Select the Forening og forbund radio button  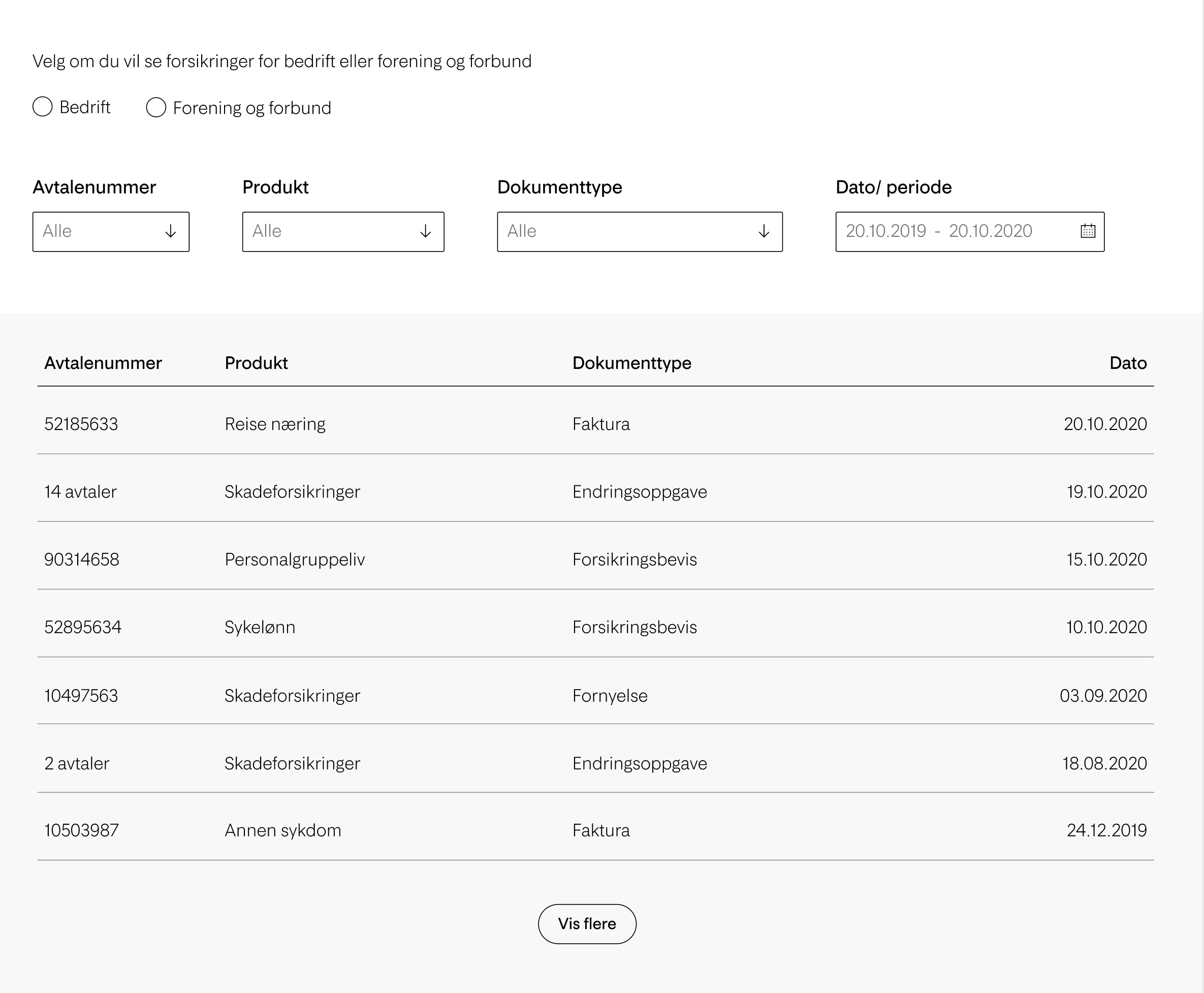click(156, 108)
